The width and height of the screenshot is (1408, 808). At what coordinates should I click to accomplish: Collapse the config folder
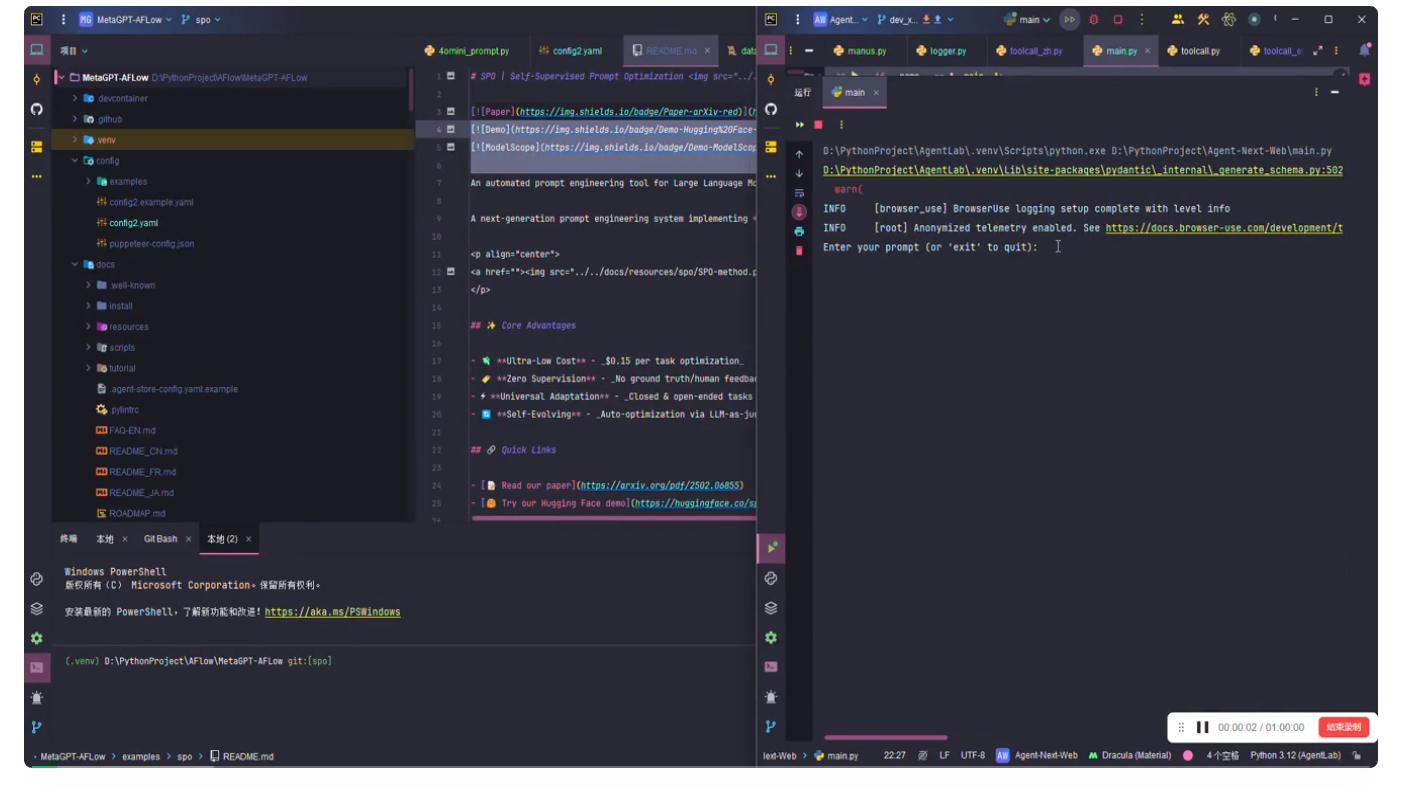[75, 160]
